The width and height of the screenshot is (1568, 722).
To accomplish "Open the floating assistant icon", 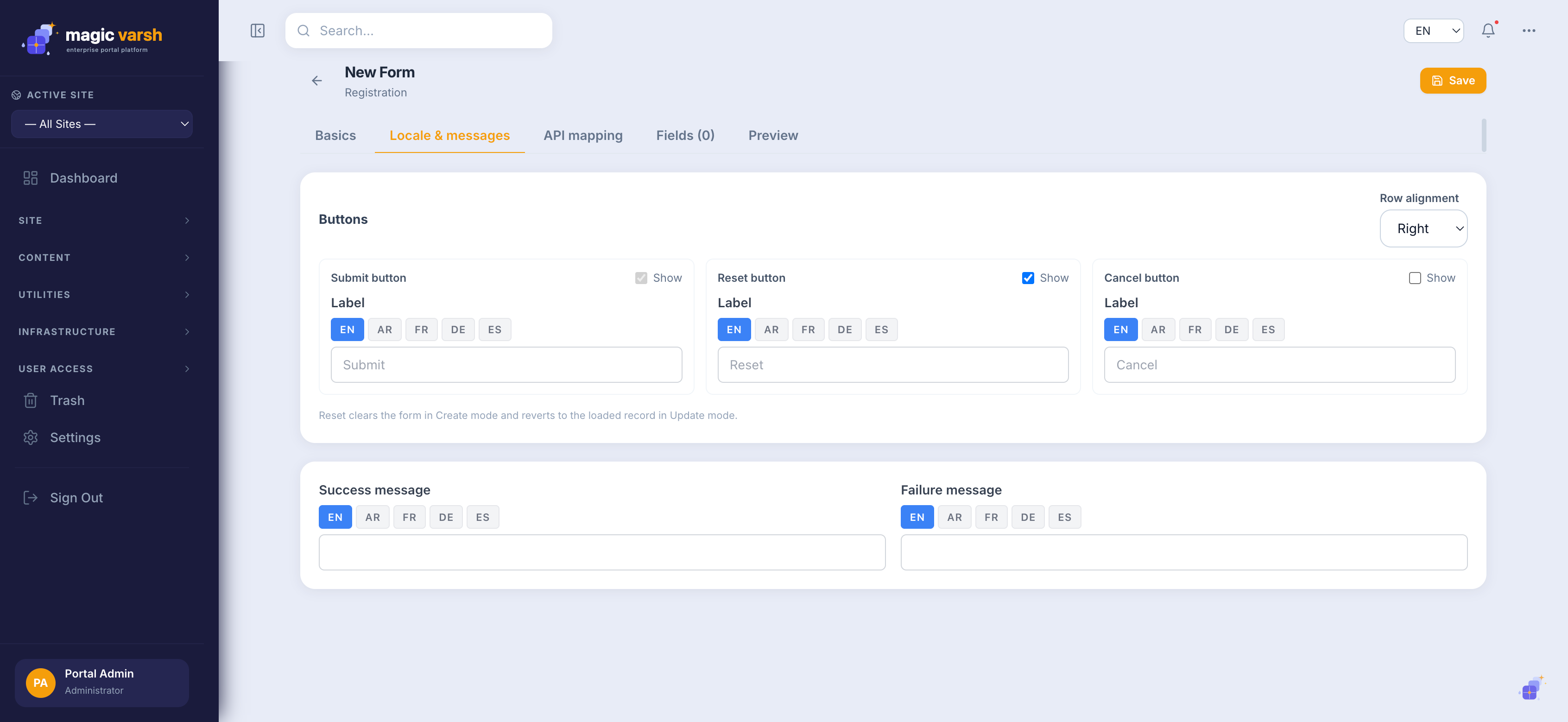I will [x=1531, y=689].
